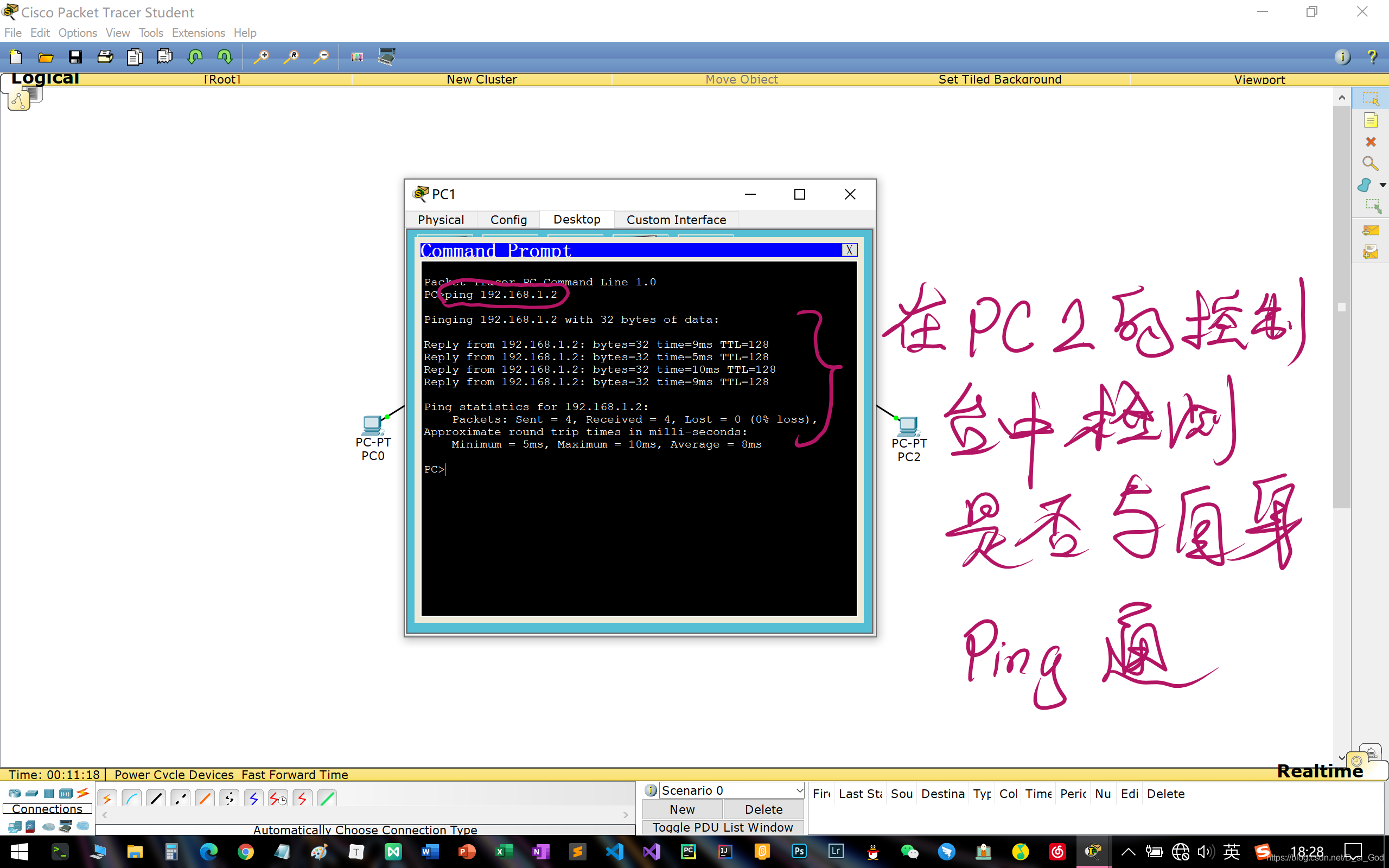
Task: Click the PC2 device on workspace
Action: 908,426
